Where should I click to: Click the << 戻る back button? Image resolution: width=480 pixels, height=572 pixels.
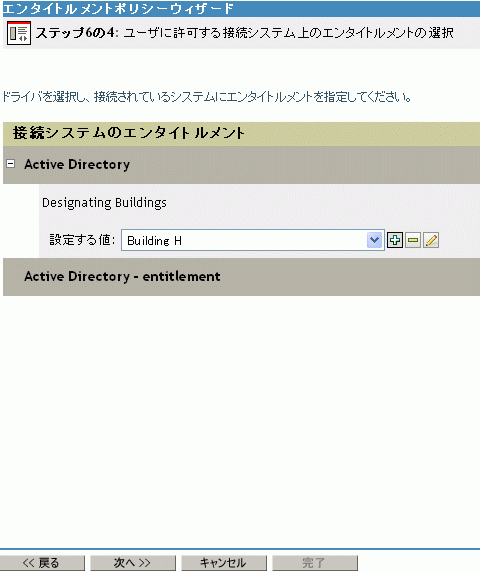[42, 563]
